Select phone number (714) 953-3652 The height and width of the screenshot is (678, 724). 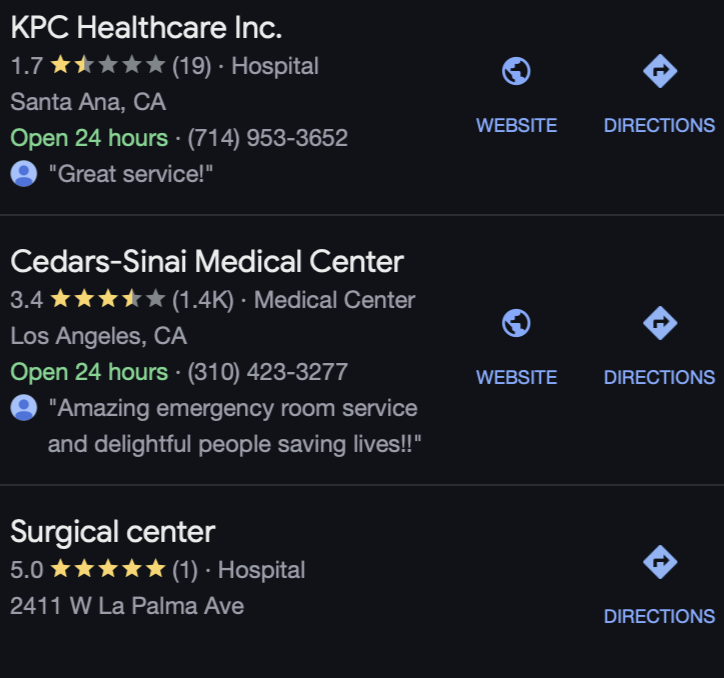point(267,138)
